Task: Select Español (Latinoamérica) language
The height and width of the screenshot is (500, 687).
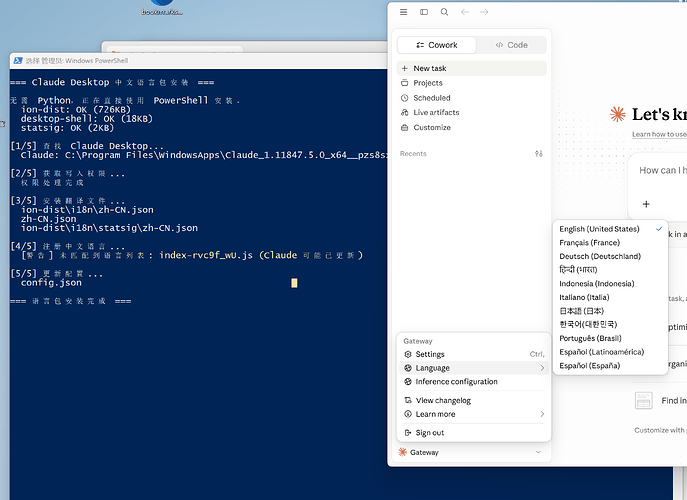Action: 610,352
